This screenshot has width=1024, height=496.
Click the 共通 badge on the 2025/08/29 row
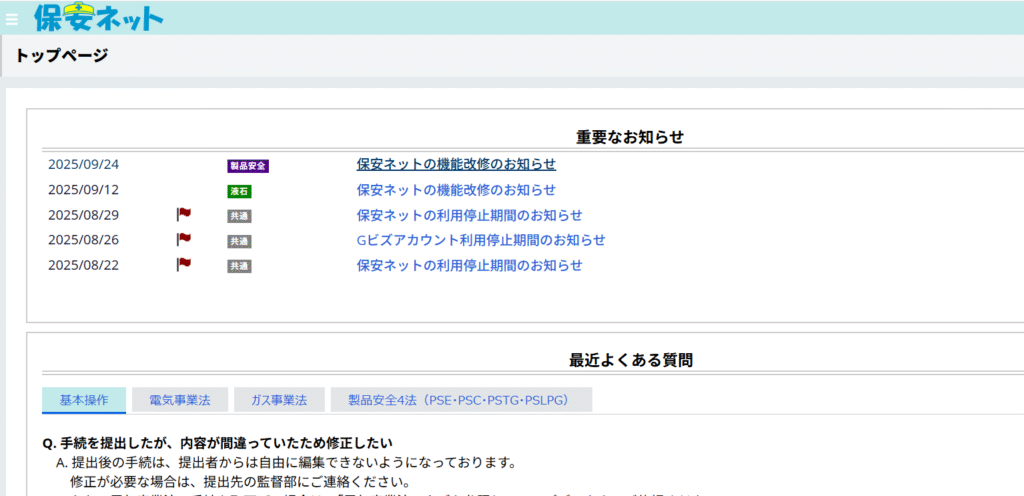click(239, 216)
